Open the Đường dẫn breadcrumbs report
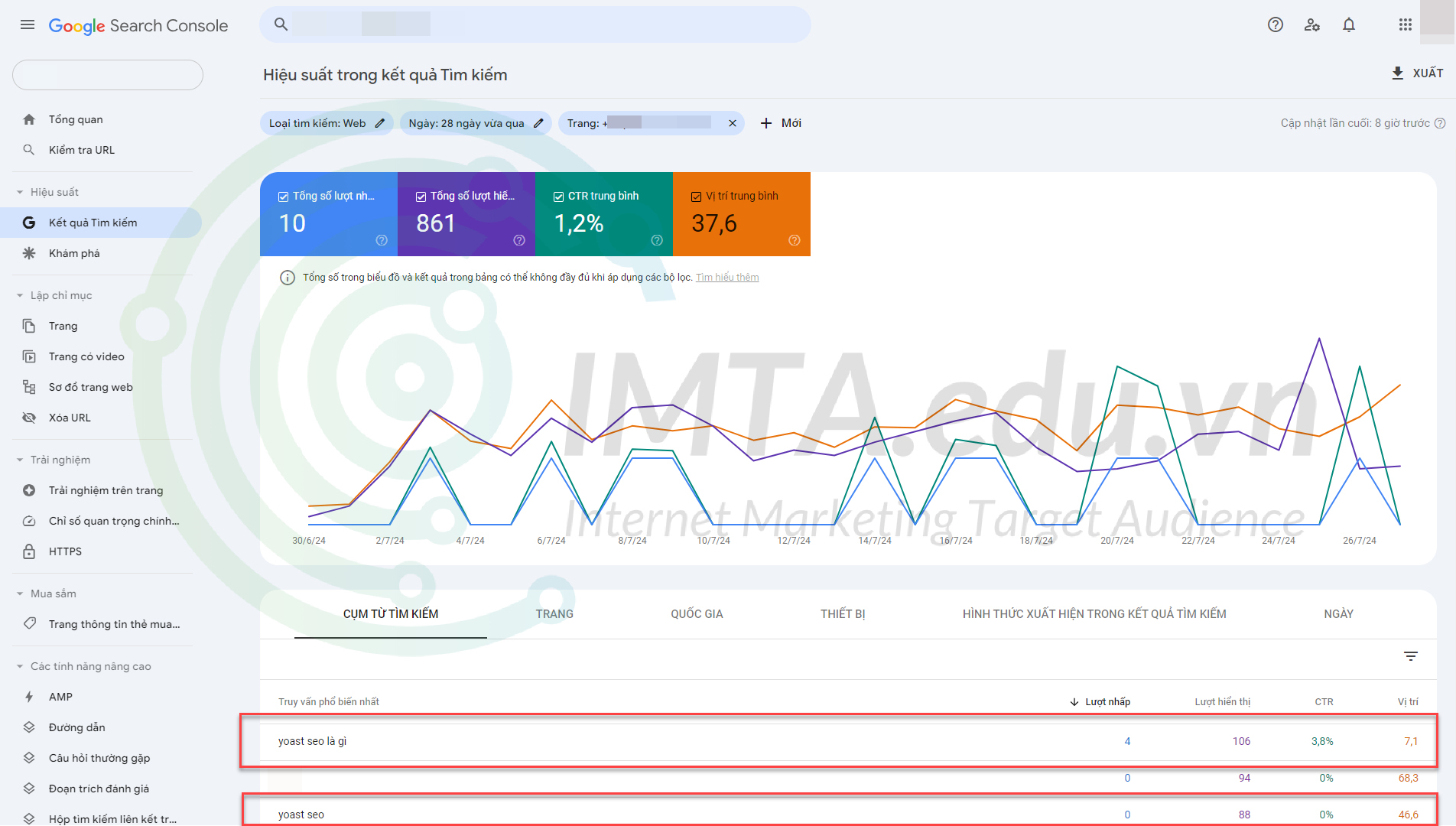1456x826 pixels. click(76, 727)
